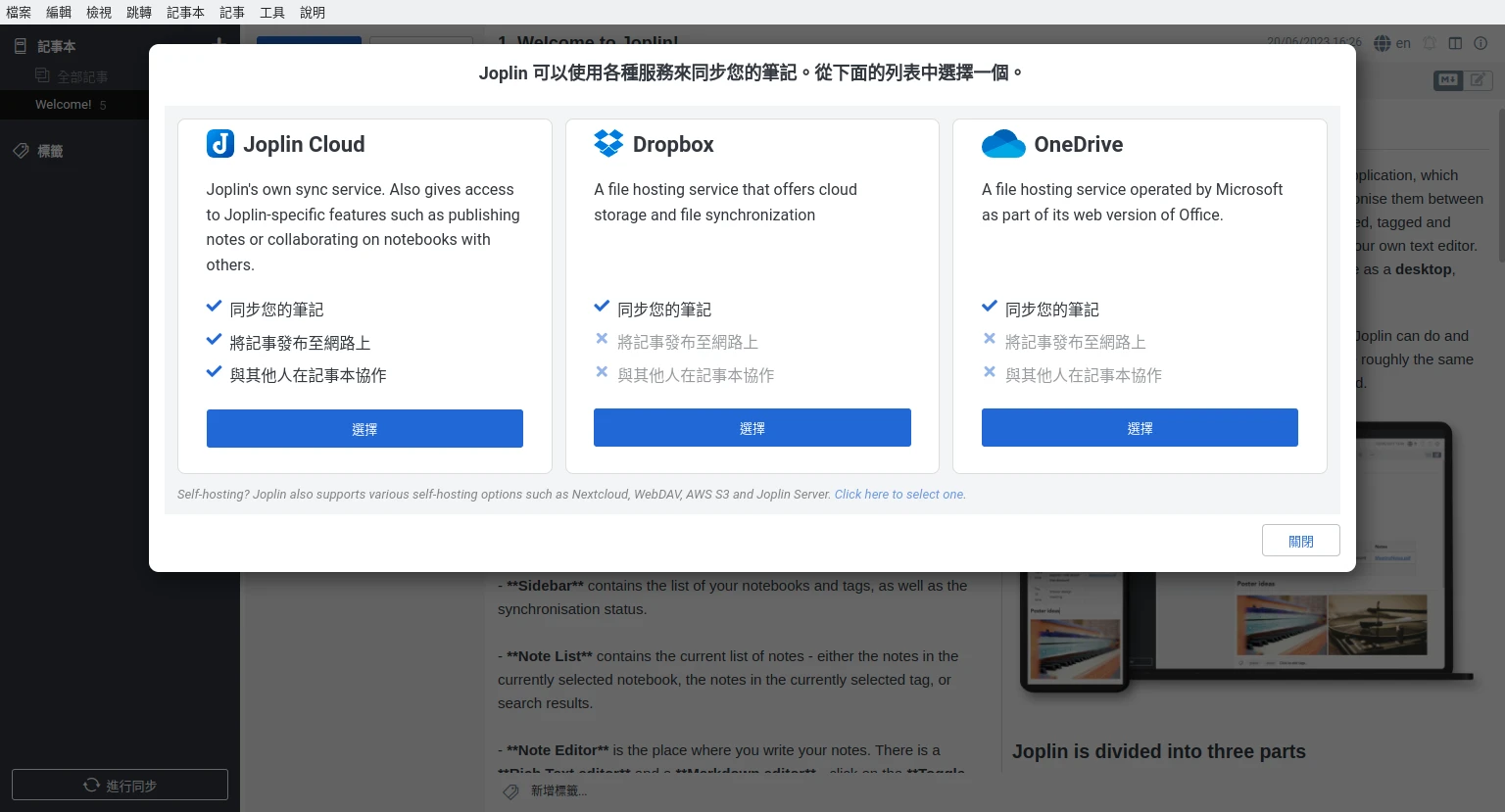
Task: Select 全部記事 (all notes) in sidebar
Action: click(82, 76)
